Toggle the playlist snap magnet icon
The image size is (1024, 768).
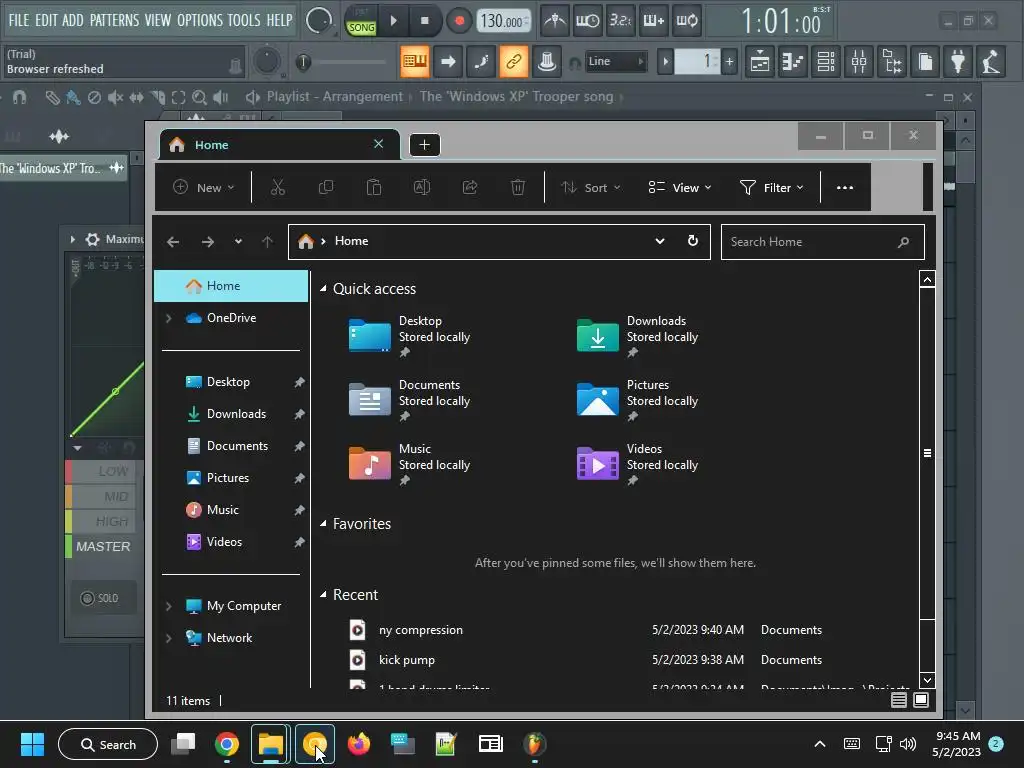(20, 97)
